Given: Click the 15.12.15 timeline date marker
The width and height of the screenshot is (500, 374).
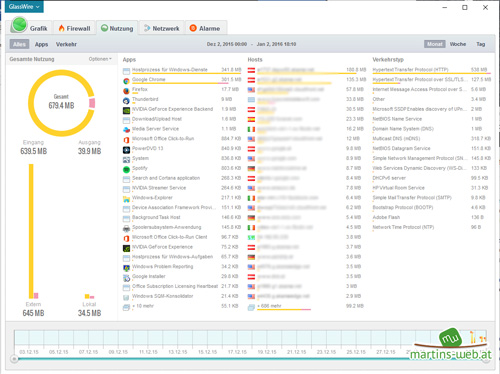Looking at the screenshot, I should (x=207, y=352).
